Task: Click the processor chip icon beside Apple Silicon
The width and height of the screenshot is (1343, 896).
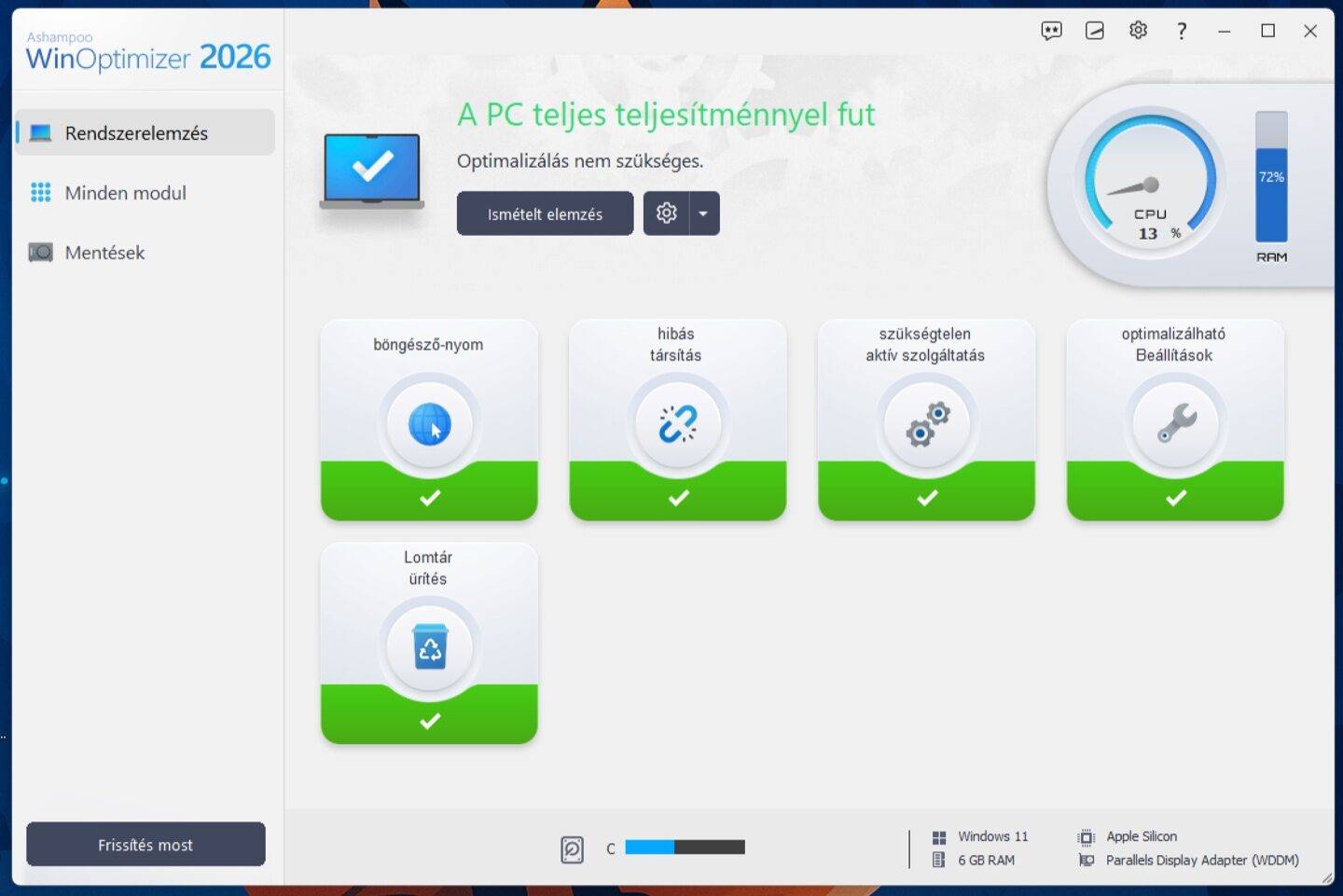Action: click(x=1086, y=837)
